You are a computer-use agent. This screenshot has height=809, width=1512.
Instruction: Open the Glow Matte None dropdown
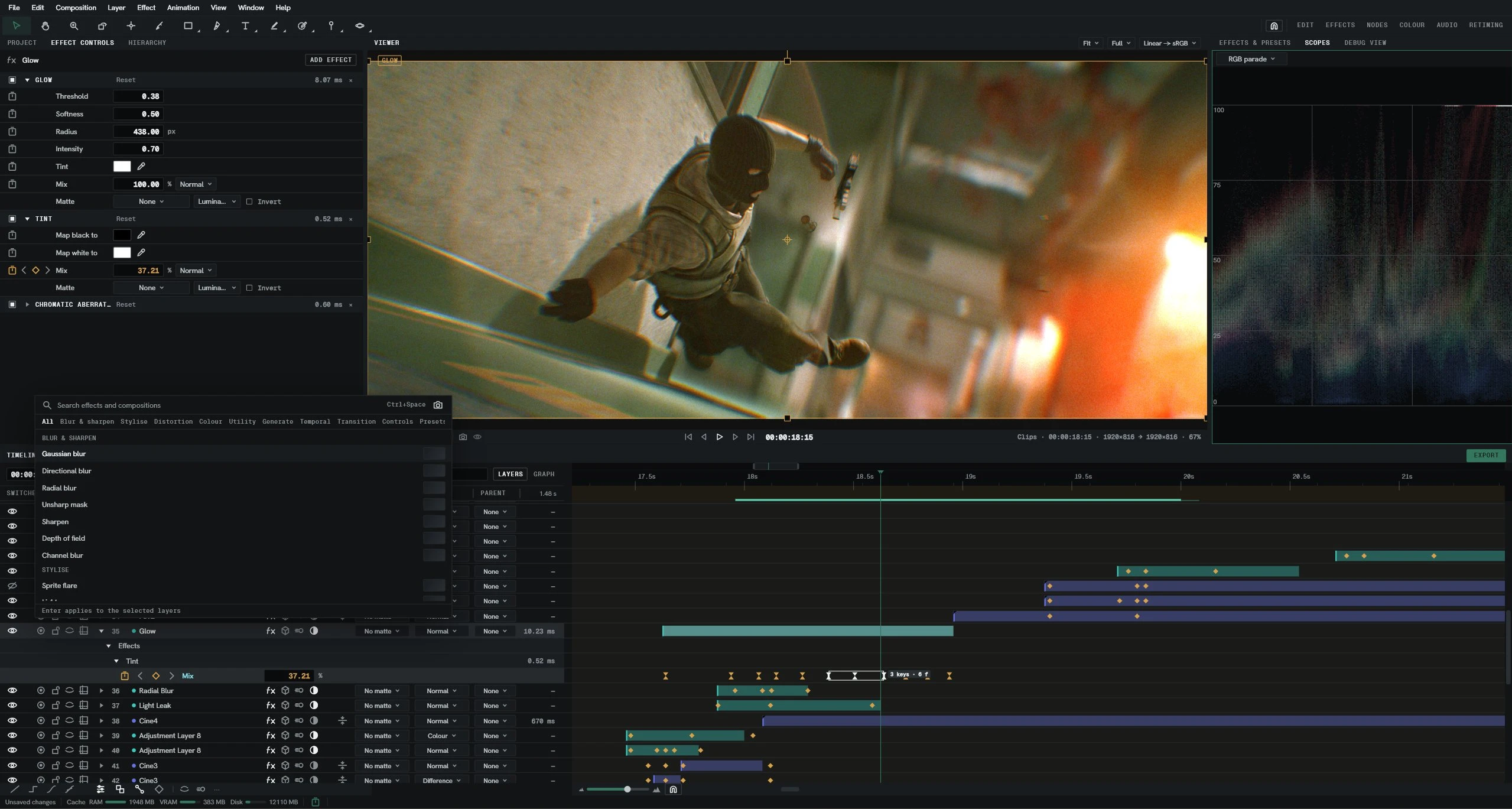tap(151, 202)
